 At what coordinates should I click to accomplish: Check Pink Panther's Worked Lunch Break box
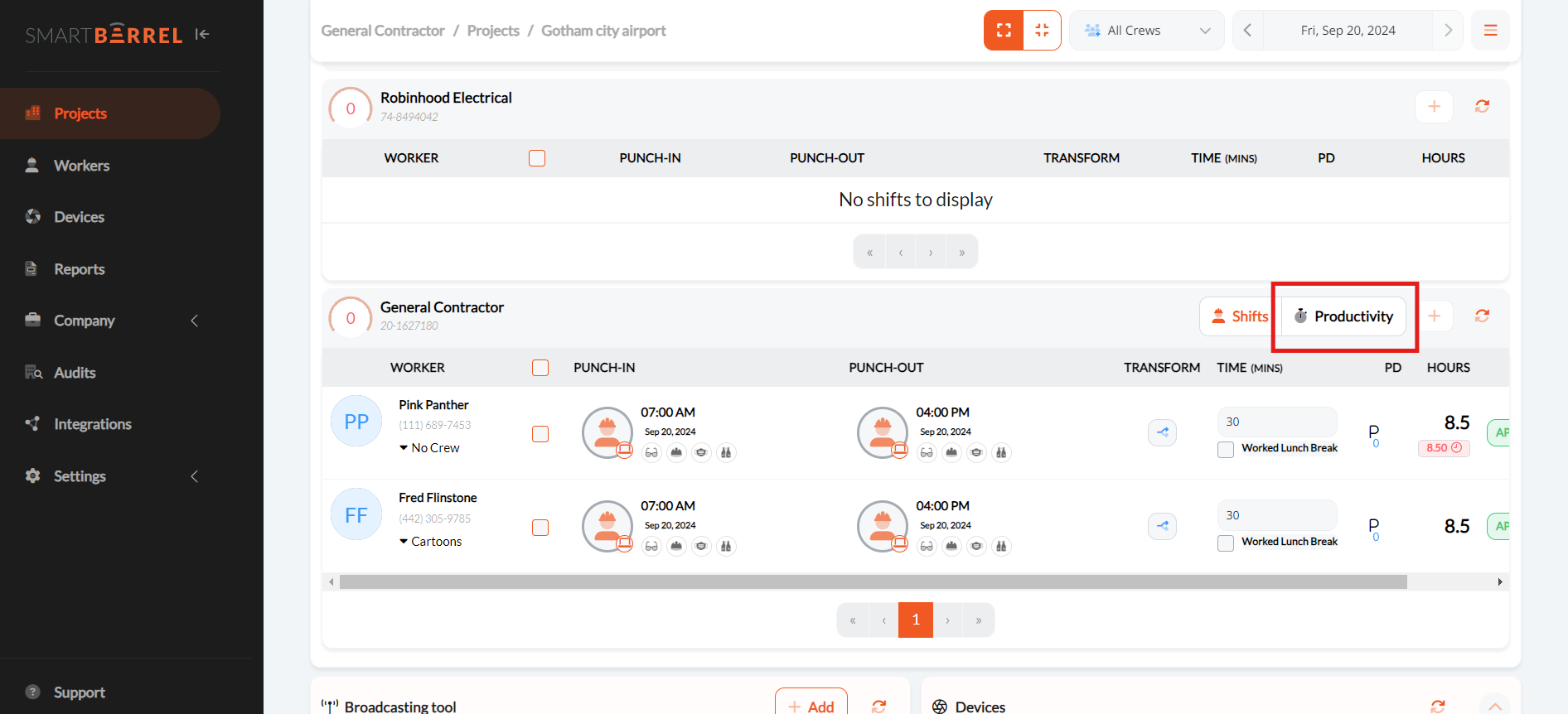[1226, 450]
